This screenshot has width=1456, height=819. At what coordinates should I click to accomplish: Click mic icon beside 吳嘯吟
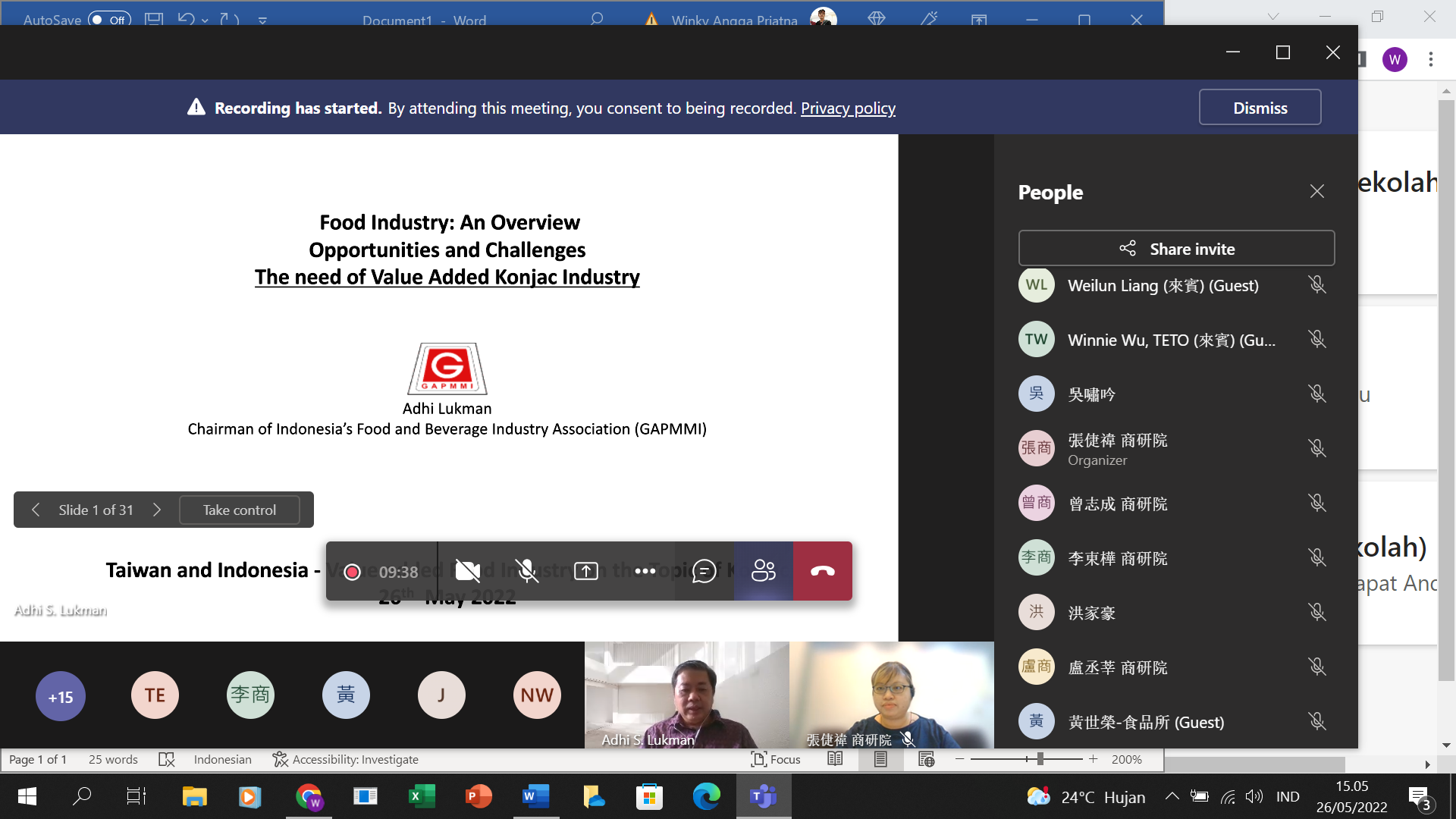(x=1317, y=394)
